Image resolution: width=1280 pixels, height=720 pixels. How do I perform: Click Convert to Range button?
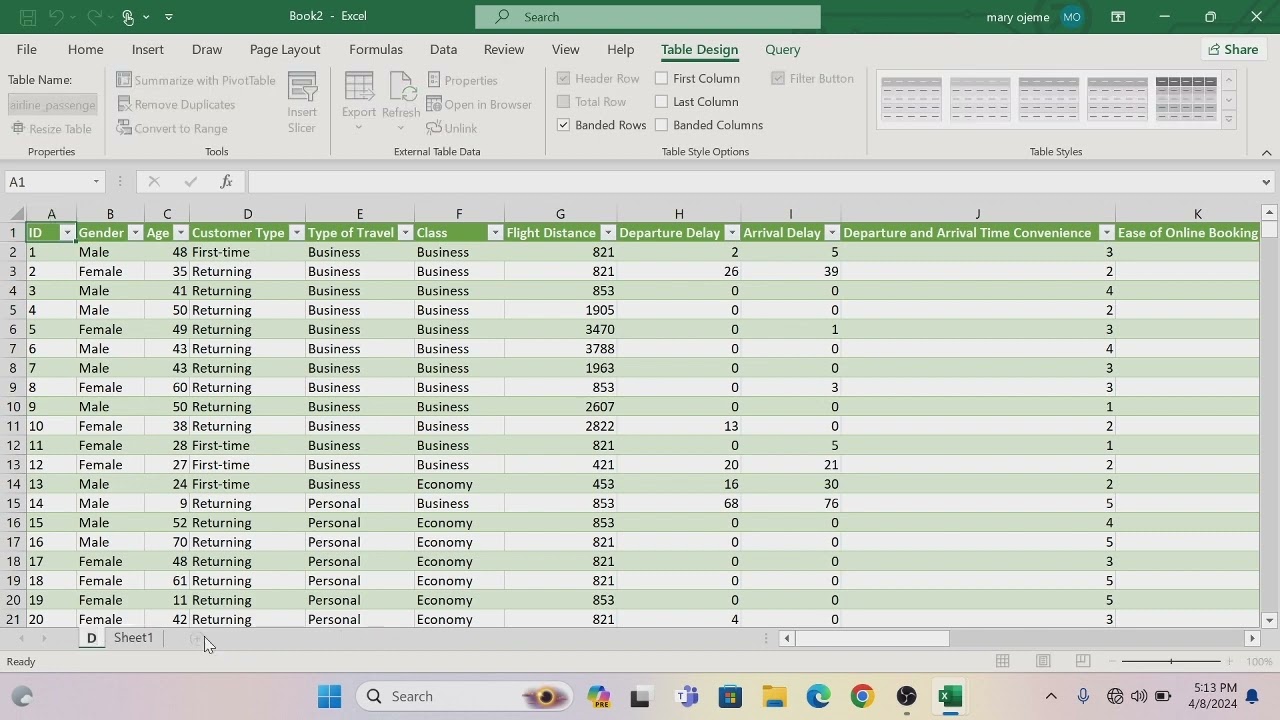coord(172,128)
